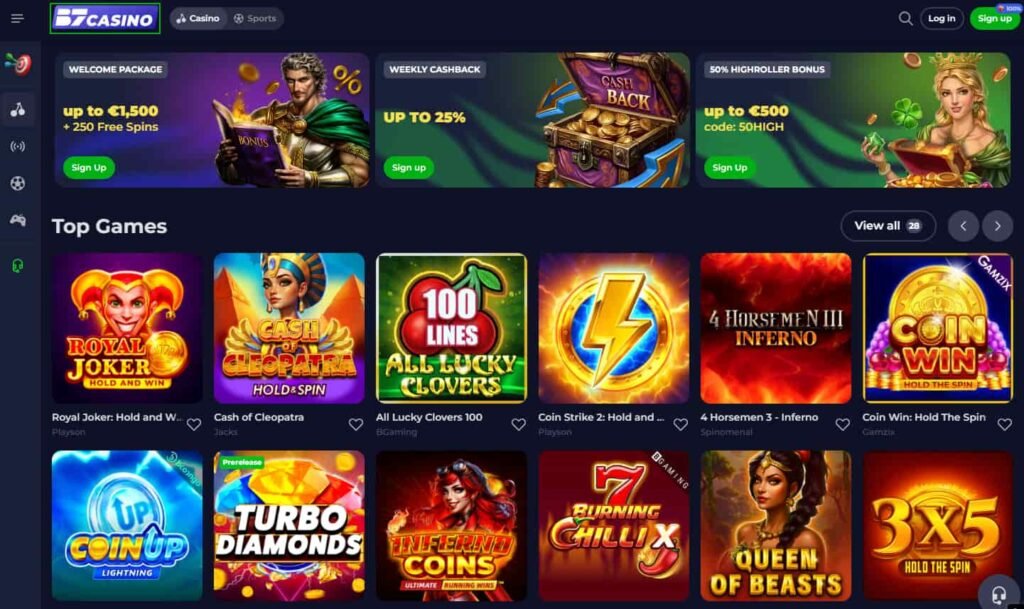
Task: Click the Log in button
Action: coord(942,18)
